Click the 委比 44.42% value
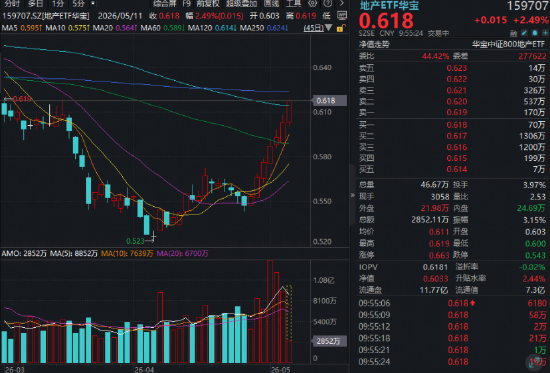 [x=435, y=56]
